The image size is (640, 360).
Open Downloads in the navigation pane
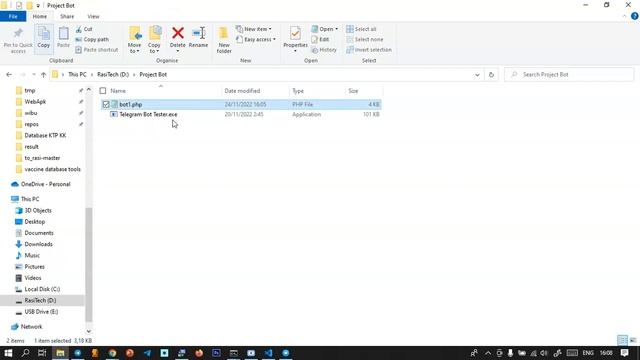click(38, 244)
